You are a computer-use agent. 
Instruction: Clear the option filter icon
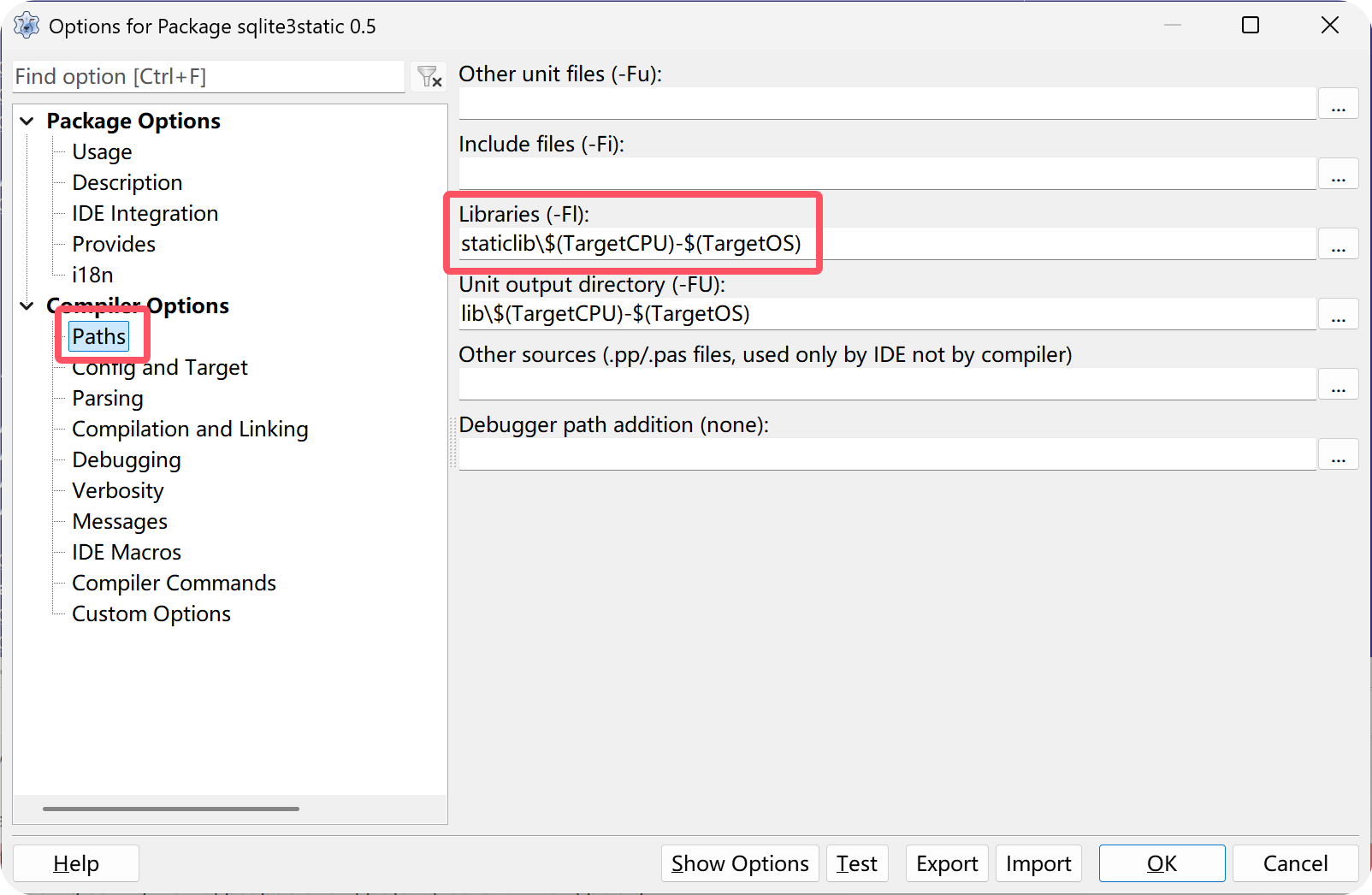[429, 77]
